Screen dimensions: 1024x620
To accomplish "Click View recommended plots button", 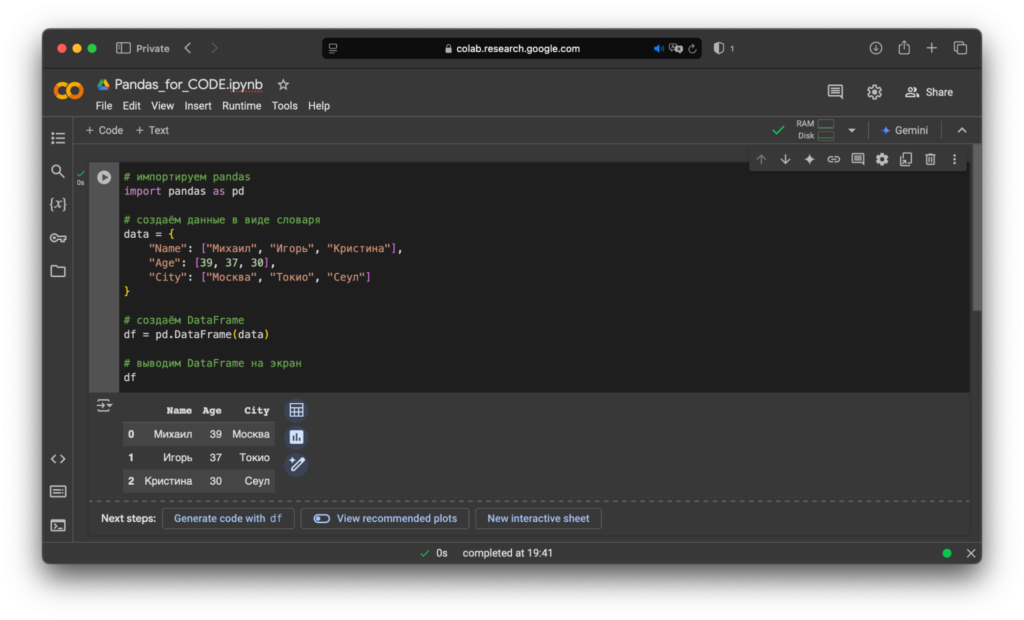I will (386, 519).
